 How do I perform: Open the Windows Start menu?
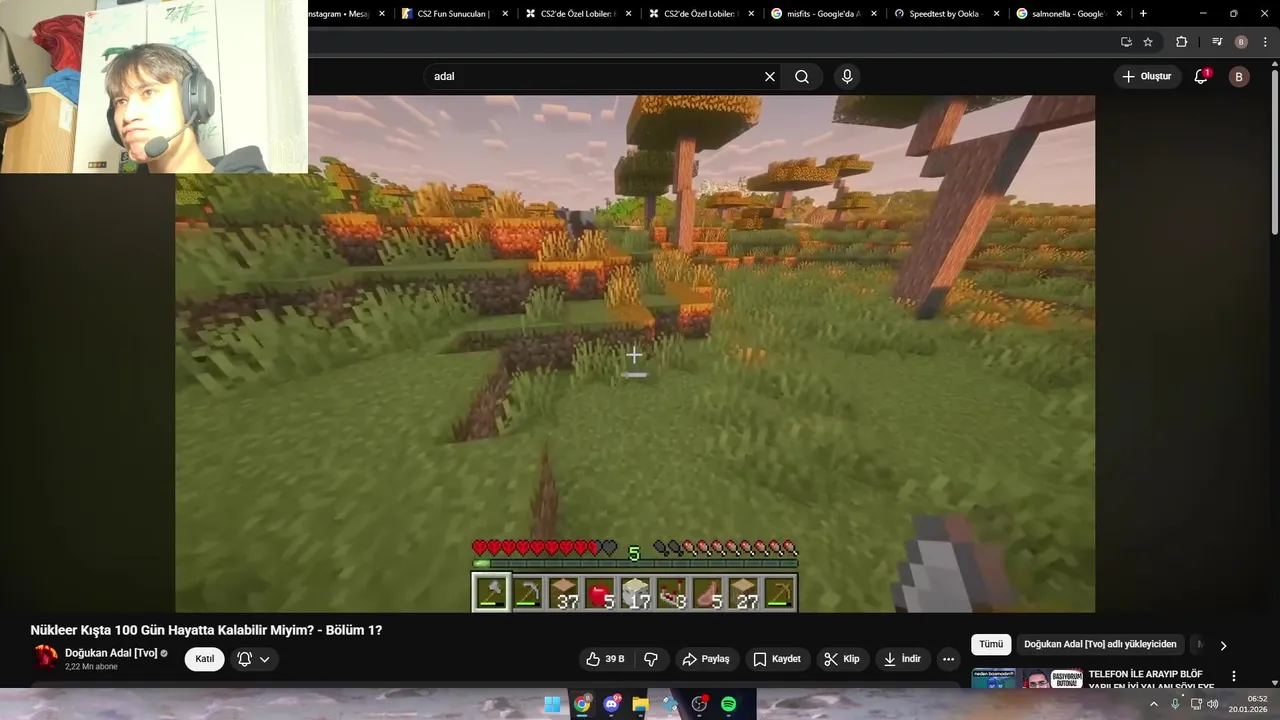click(x=552, y=704)
